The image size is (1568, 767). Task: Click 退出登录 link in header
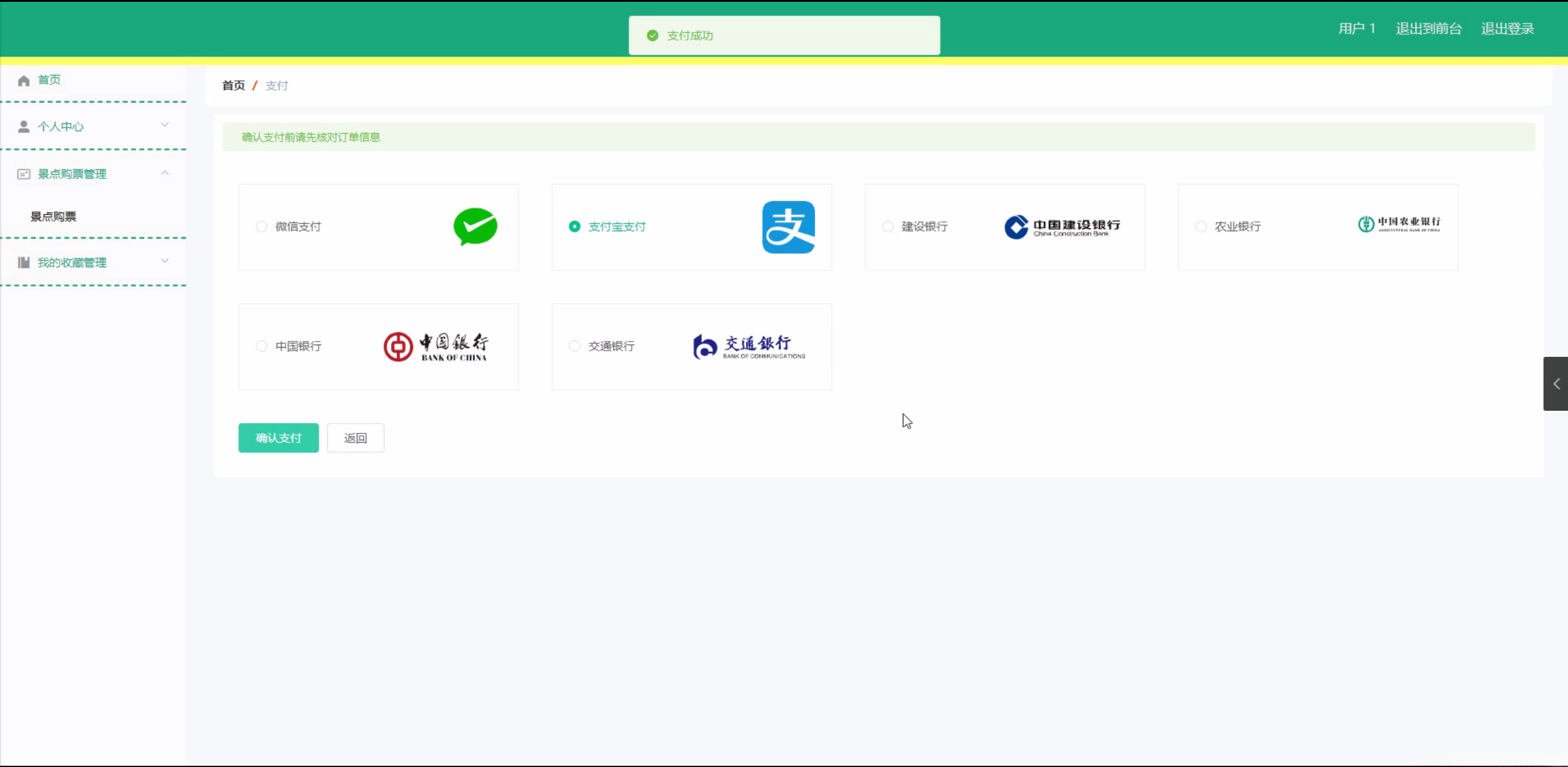(1508, 29)
